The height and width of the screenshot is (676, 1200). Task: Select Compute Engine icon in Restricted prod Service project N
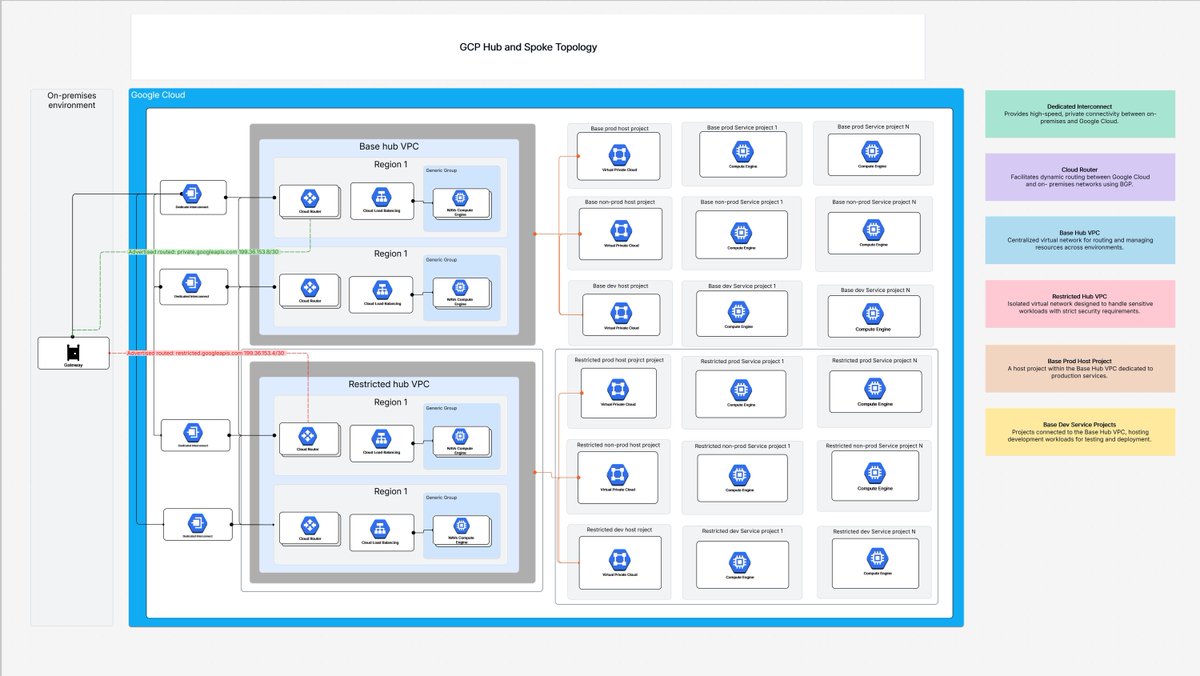click(875, 388)
